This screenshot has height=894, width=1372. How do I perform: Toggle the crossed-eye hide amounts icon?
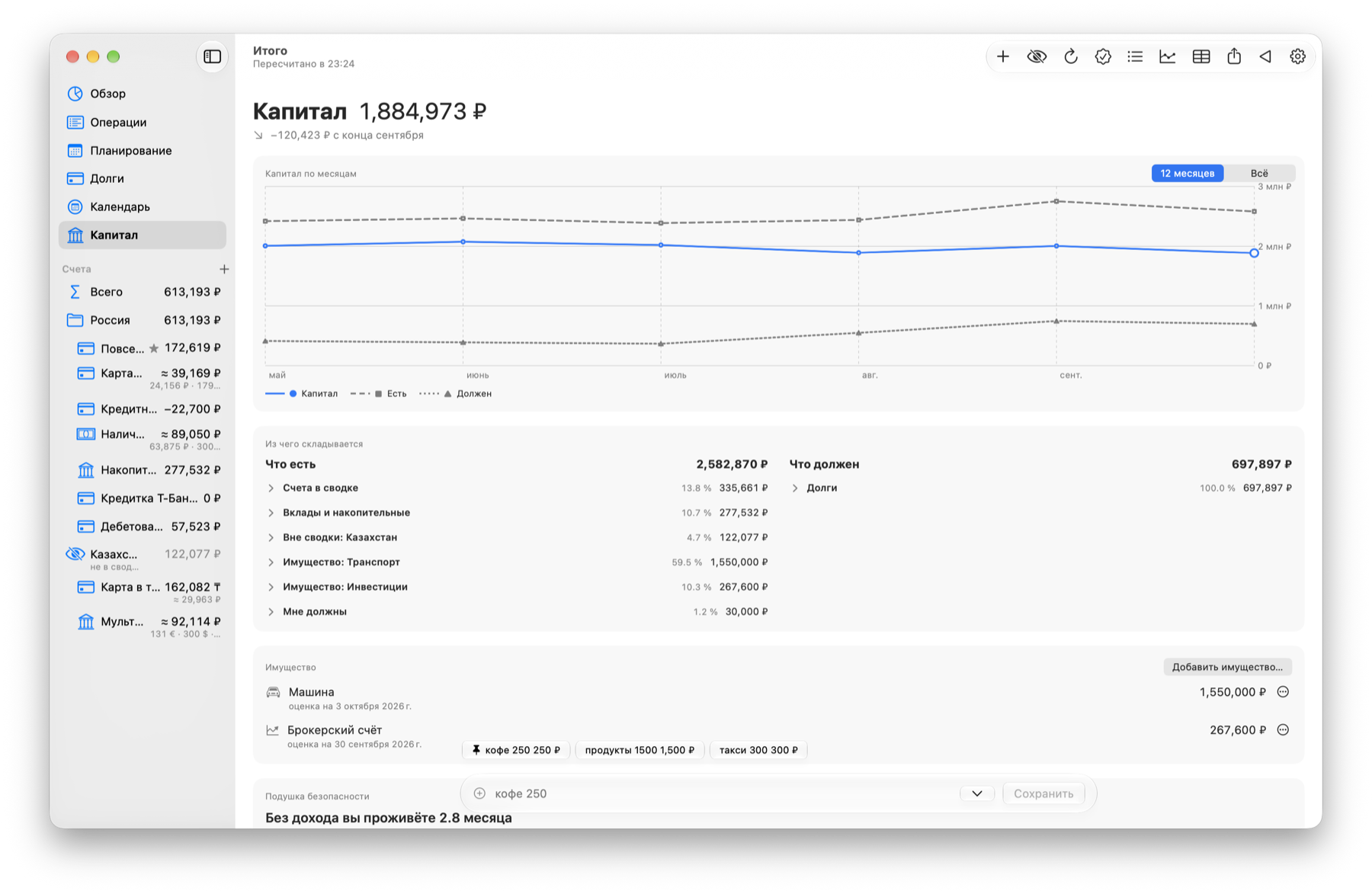click(x=1037, y=56)
